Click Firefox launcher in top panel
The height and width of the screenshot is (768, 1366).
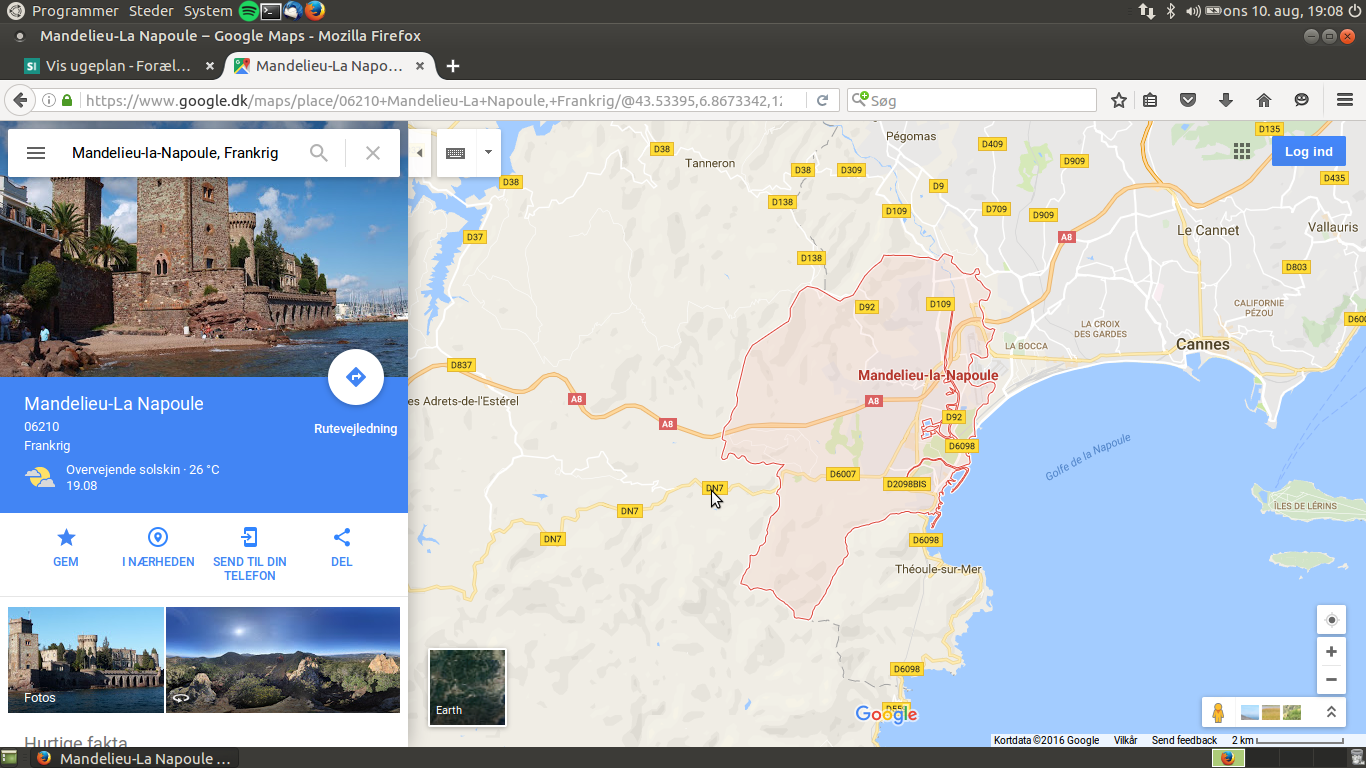coord(315,11)
